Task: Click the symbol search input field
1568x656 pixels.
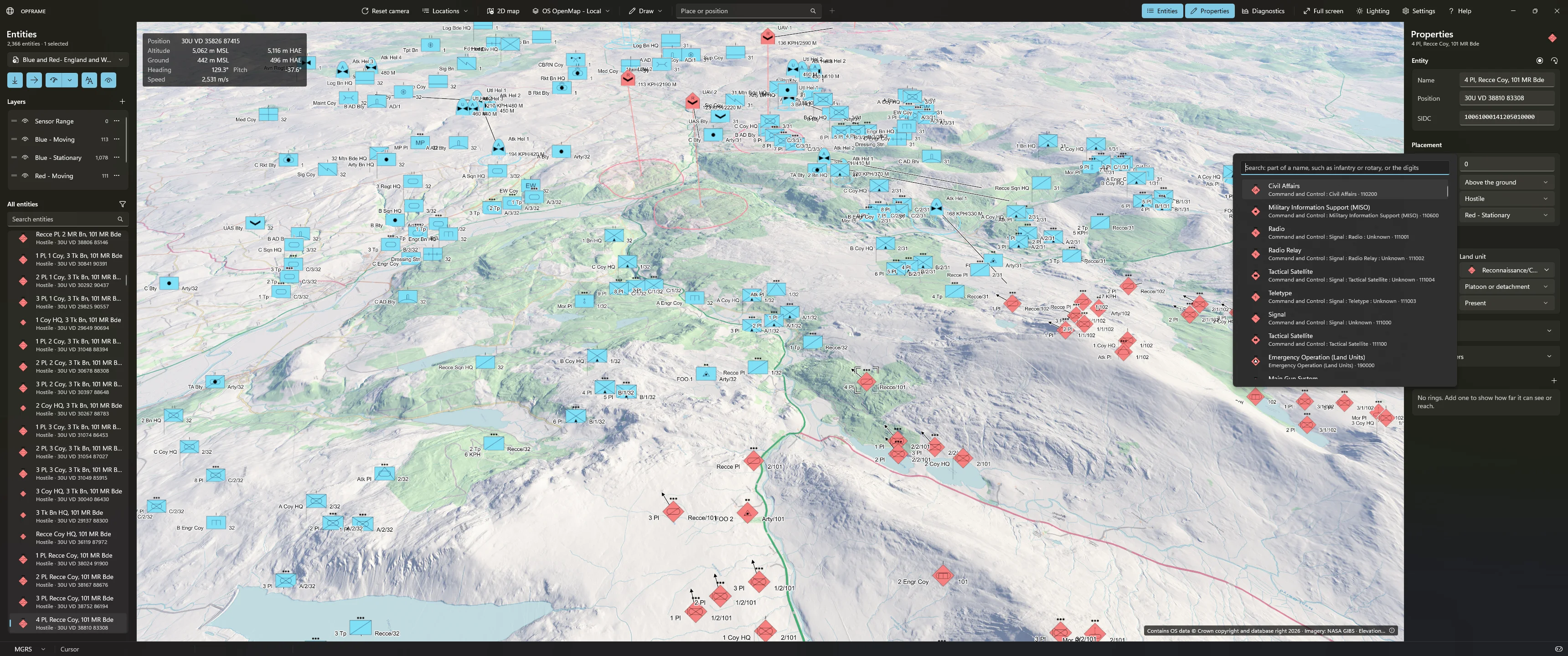Action: [1345, 167]
